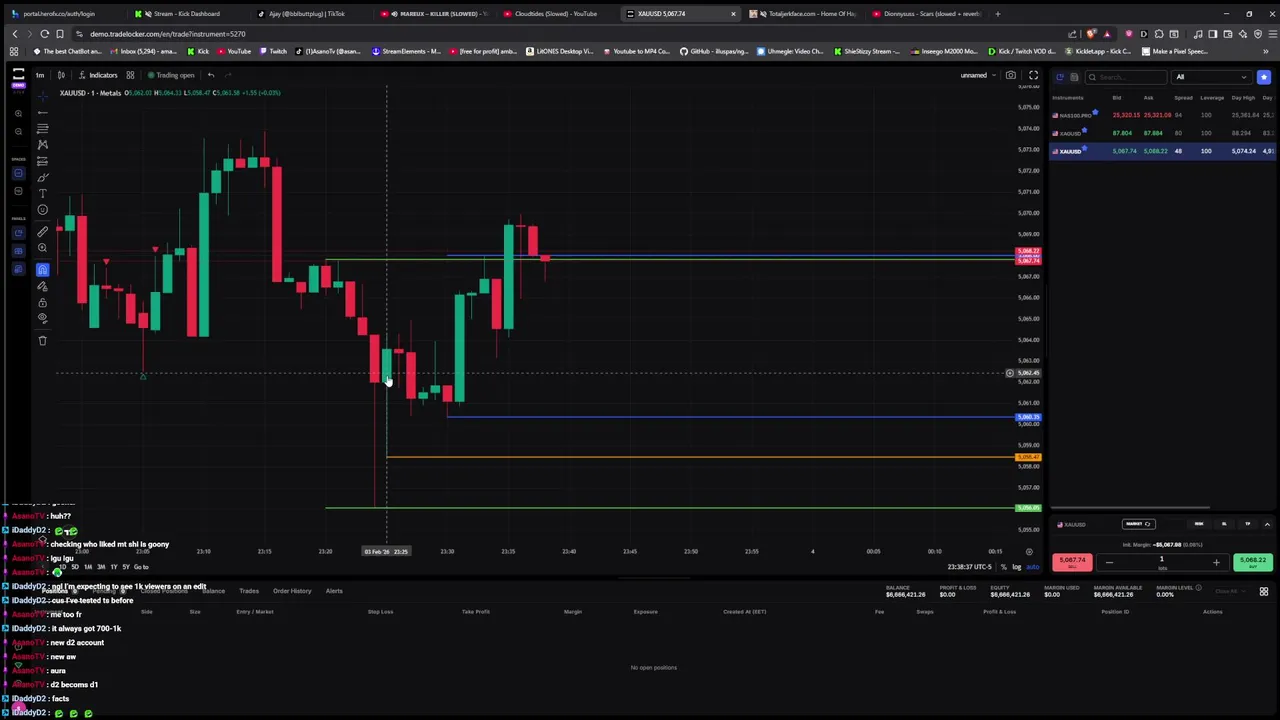Open the emoji icons tool

[42, 210]
